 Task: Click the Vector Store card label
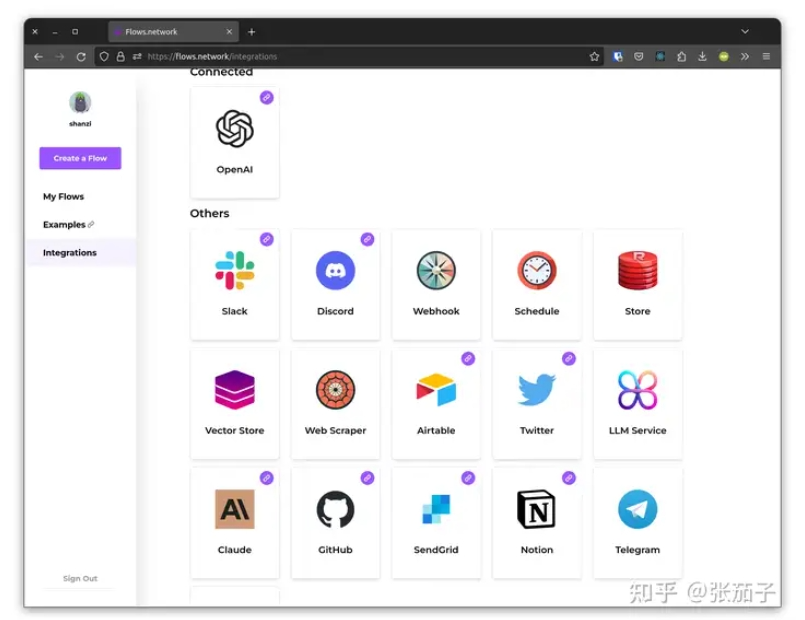(235, 431)
